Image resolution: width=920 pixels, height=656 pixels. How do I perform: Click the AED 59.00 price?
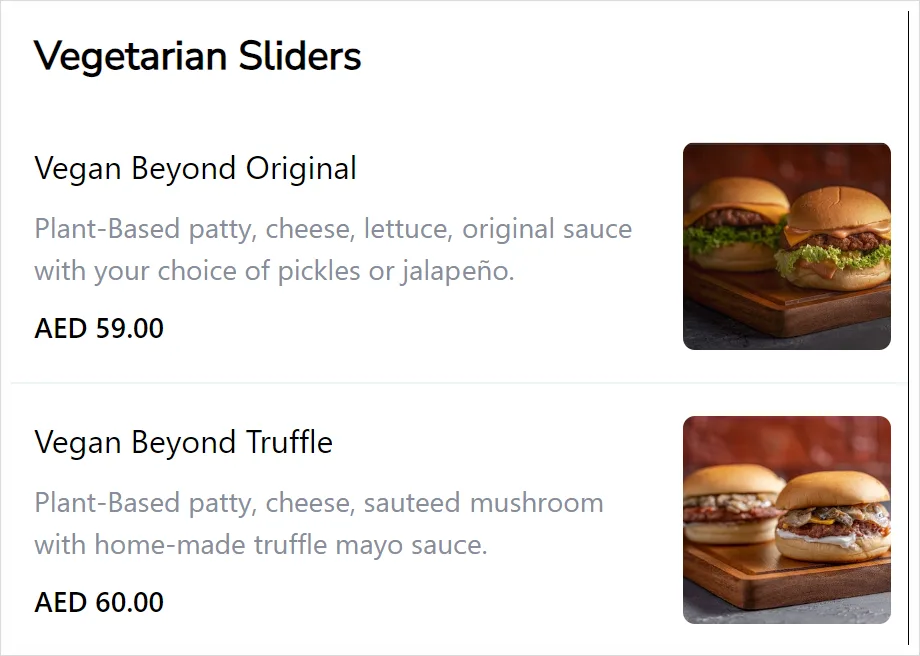coord(99,328)
